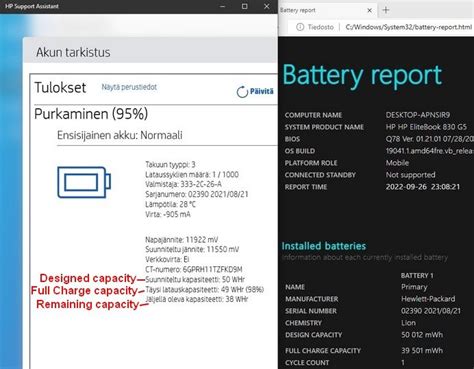Click the Installed batteries section heading

324,246
